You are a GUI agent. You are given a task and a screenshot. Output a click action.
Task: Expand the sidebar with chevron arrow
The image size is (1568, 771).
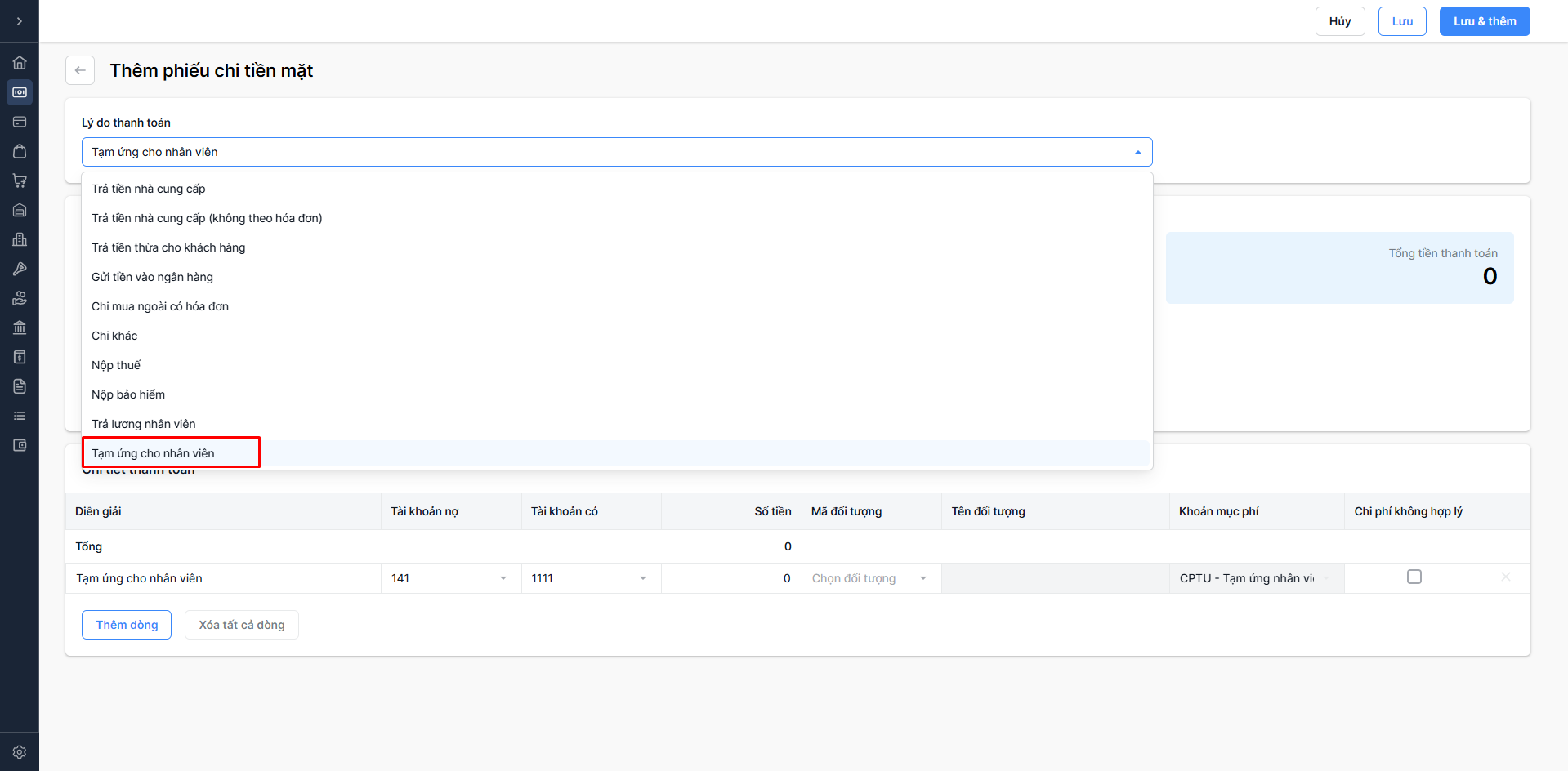[20, 21]
